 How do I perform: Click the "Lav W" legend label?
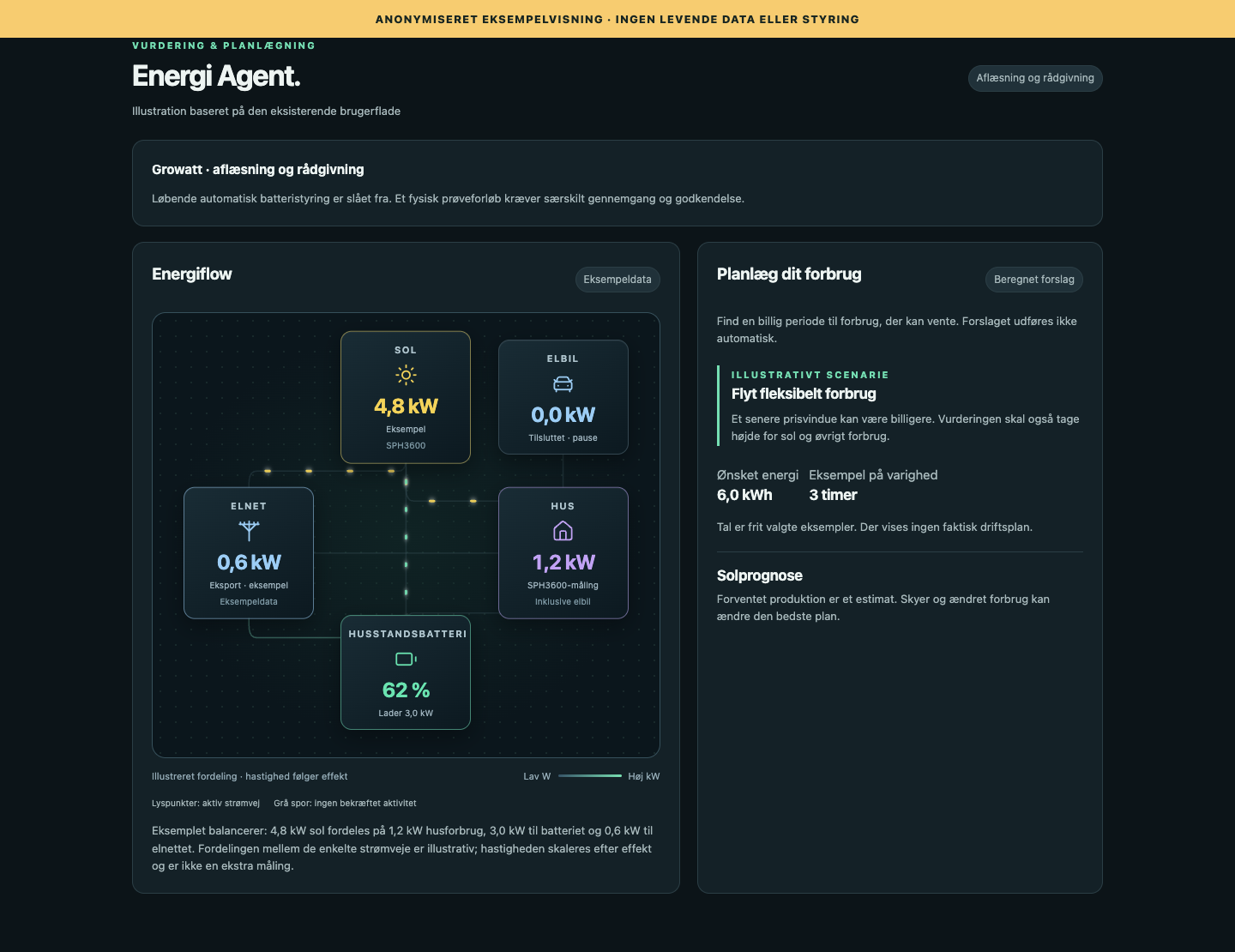tap(537, 776)
